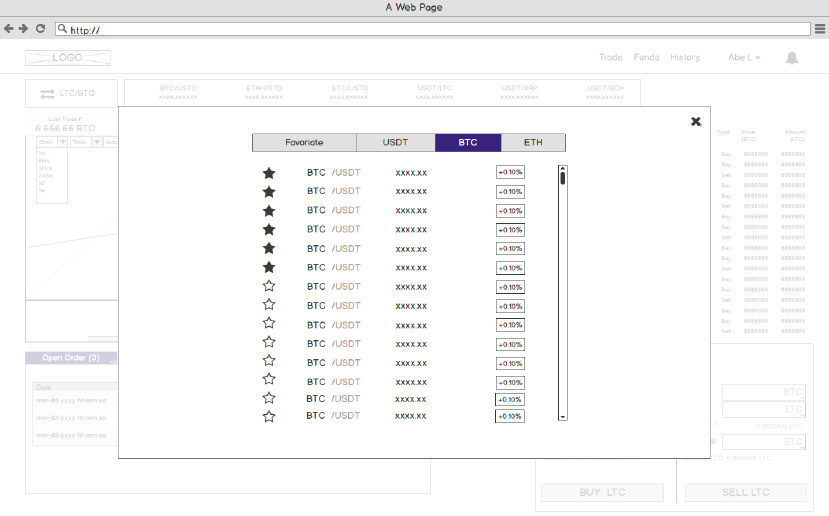Switch to the USDT tab
Screen dimensions: 829x516
395,142
